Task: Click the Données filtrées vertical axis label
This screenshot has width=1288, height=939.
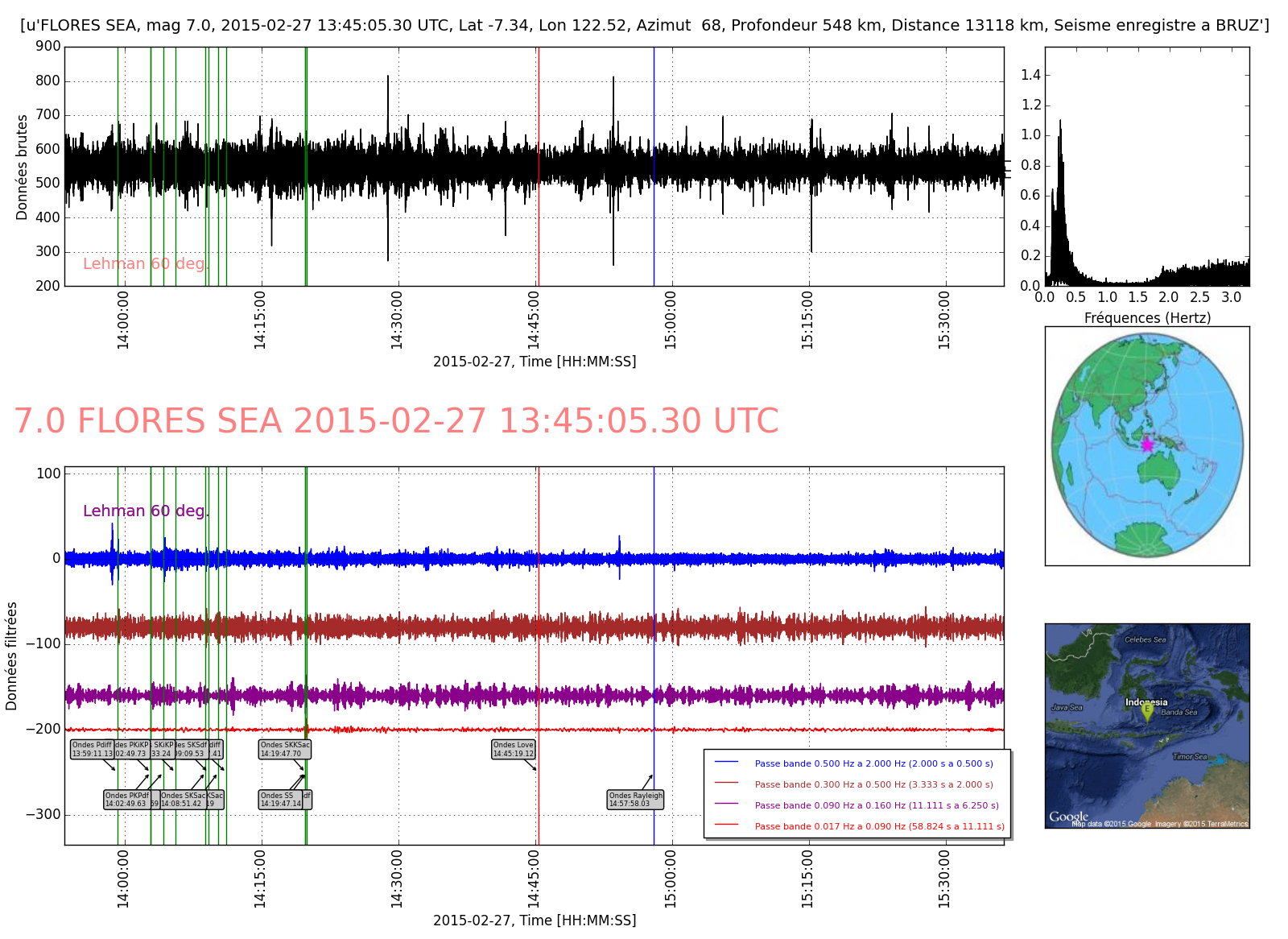Action: point(11,656)
